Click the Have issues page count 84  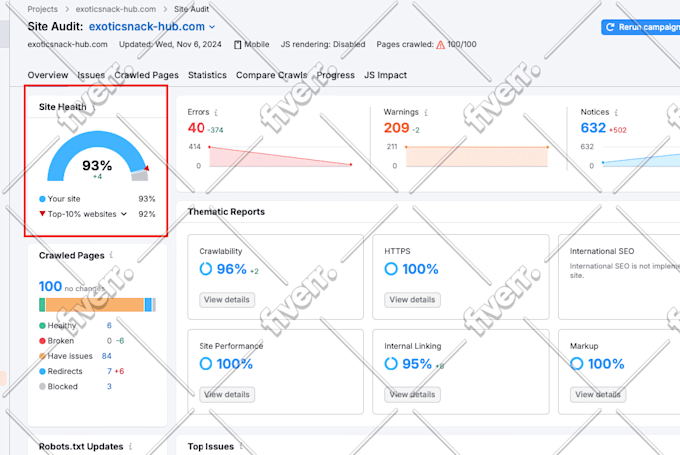(107, 356)
